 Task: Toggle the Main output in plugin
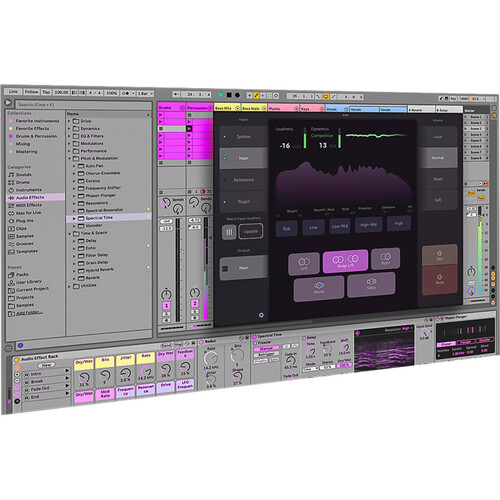click(x=243, y=268)
